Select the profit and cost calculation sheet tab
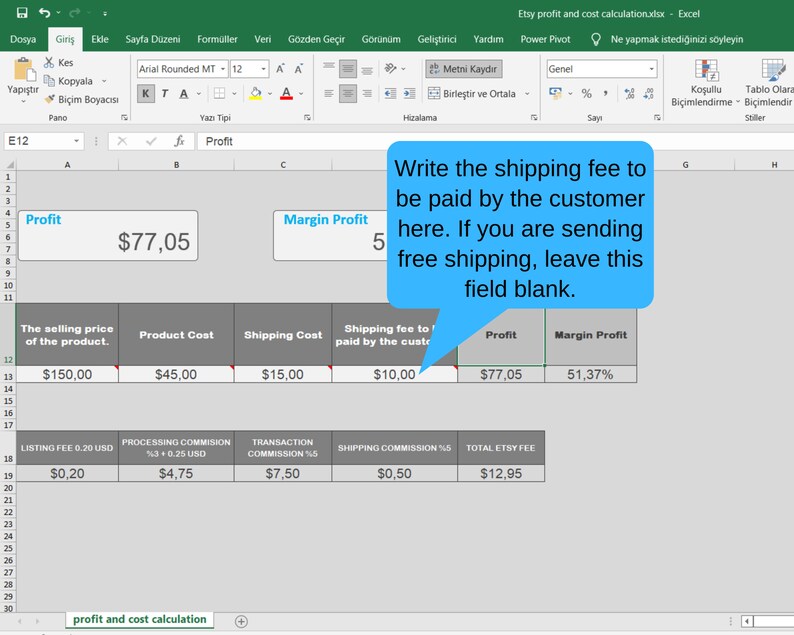 (140, 619)
